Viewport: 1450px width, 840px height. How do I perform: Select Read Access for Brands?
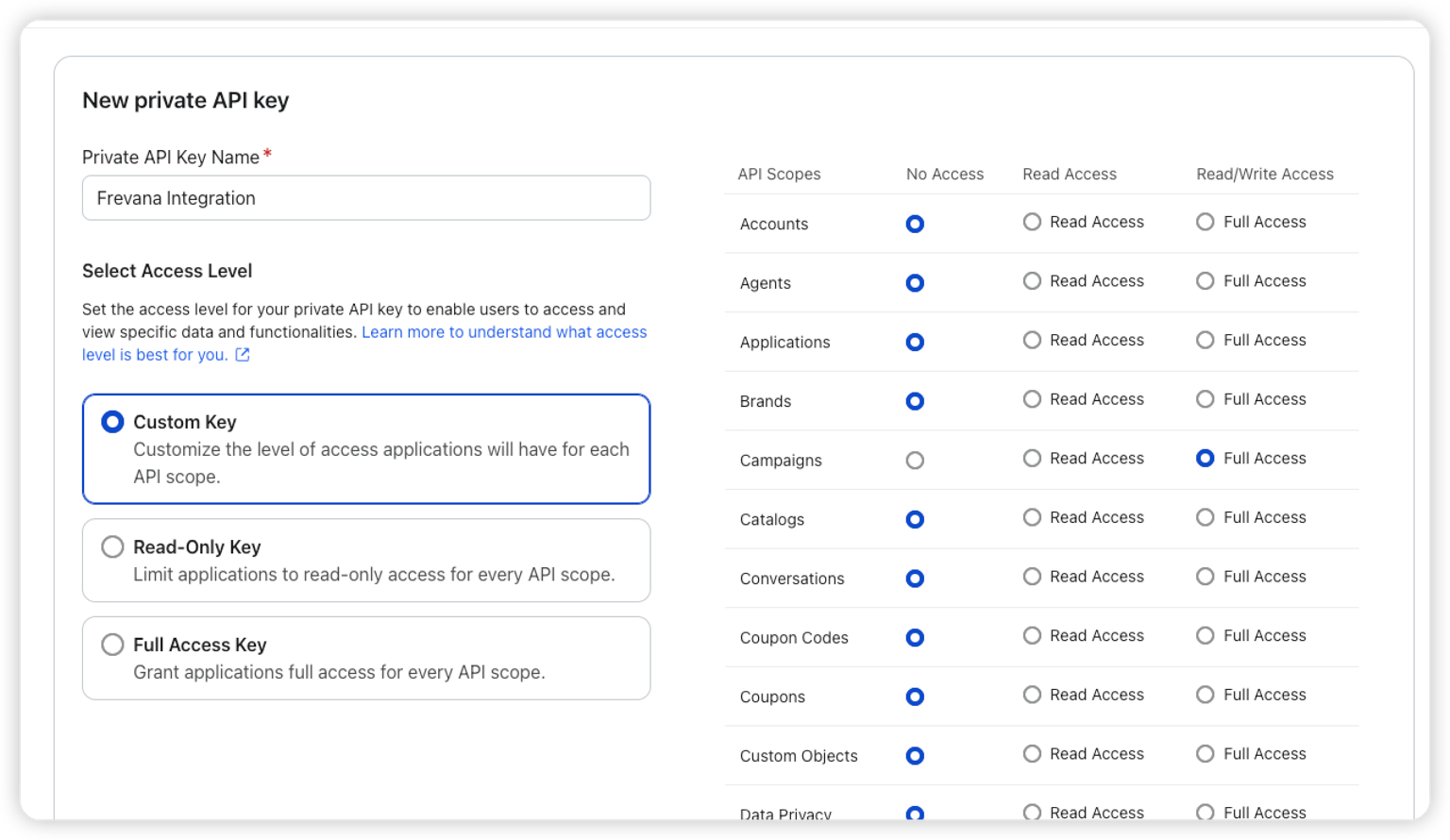click(x=1033, y=399)
